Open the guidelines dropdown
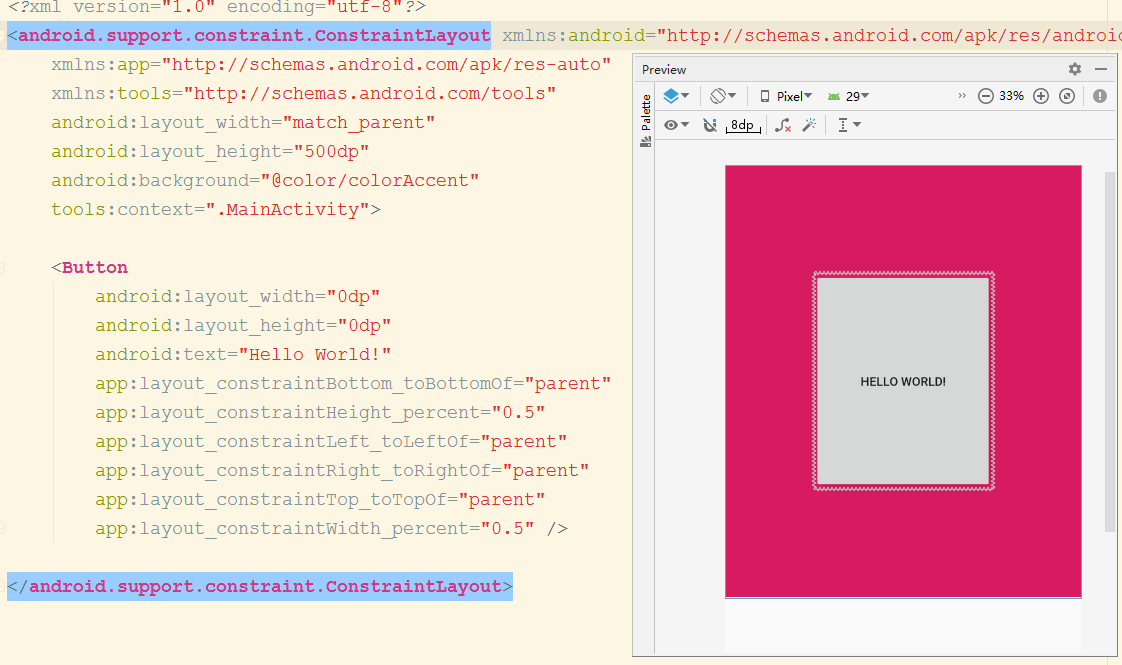The image size is (1122, 665). point(849,125)
